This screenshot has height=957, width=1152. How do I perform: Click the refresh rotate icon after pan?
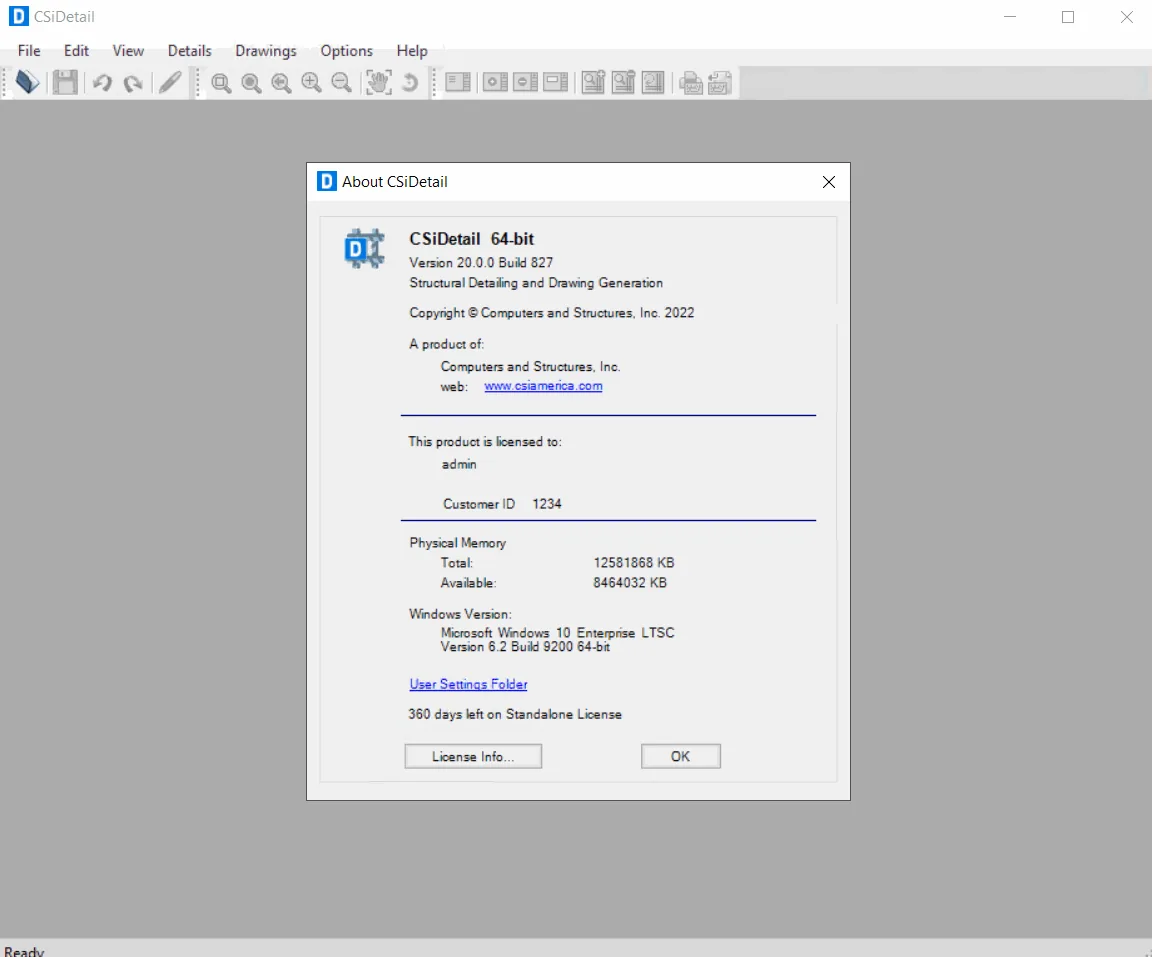(x=410, y=83)
